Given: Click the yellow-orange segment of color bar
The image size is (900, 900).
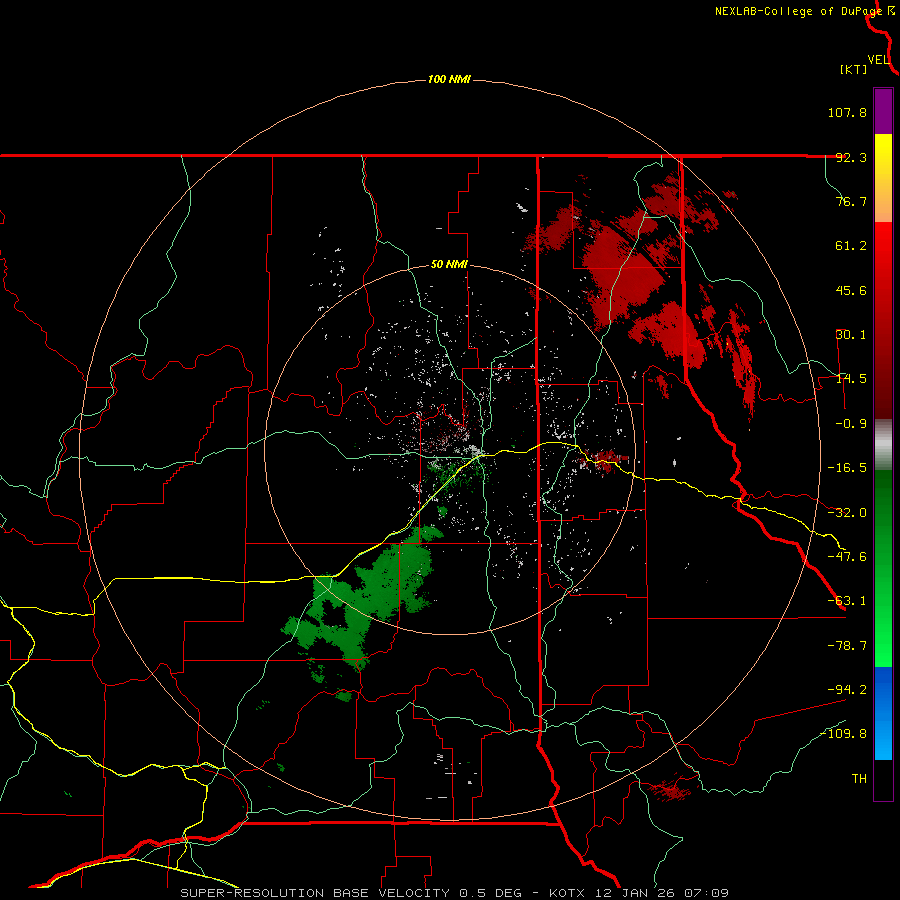Looking at the screenshot, I should (x=883, y=178).
